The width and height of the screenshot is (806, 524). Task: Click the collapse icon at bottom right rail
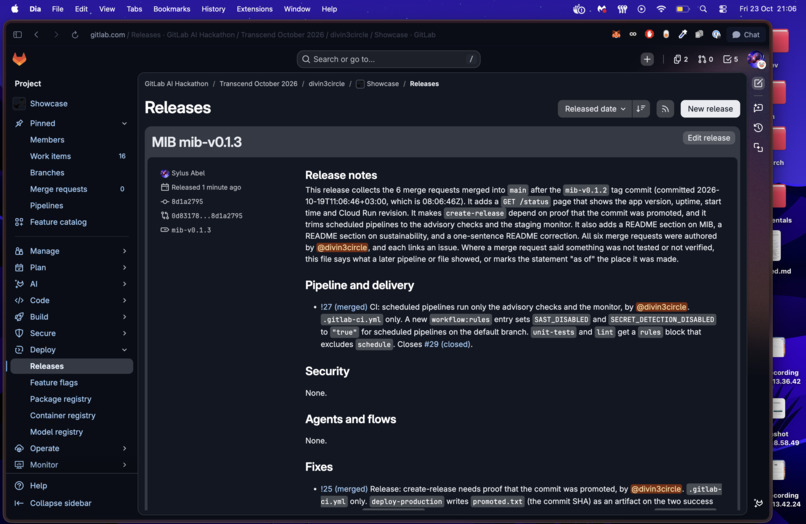[x=758, y=503]
